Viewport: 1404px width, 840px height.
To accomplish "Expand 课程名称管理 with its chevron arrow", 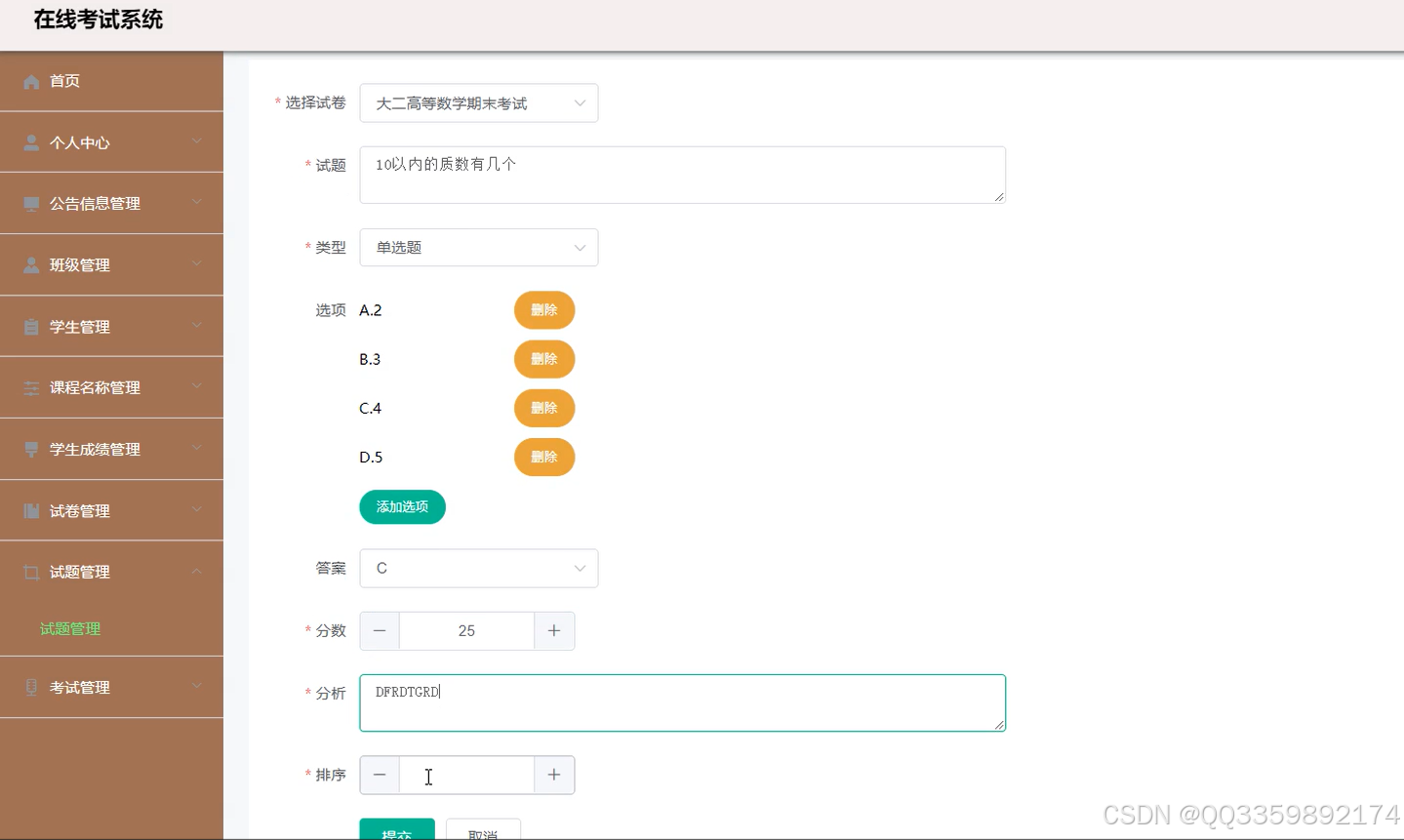I will (x=197, y=387).
